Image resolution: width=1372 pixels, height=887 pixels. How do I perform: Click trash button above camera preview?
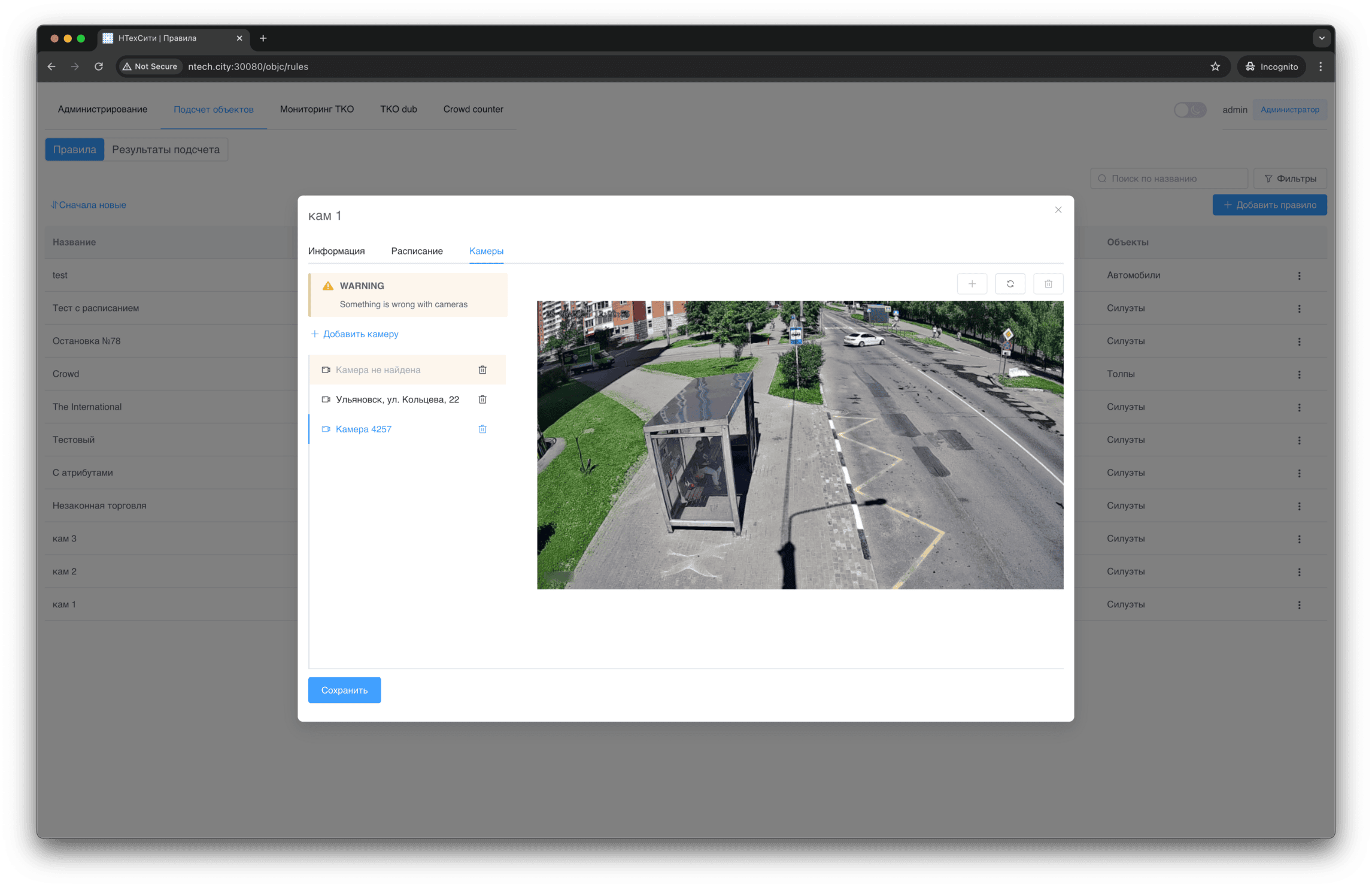click(1048, 284)
